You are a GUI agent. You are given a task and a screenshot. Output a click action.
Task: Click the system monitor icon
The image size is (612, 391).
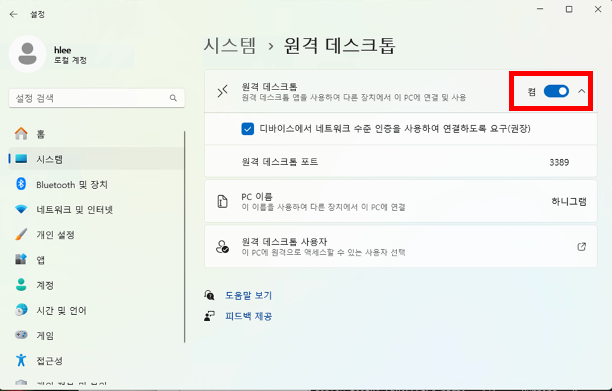pyautogui.click(x=21, y=158)
